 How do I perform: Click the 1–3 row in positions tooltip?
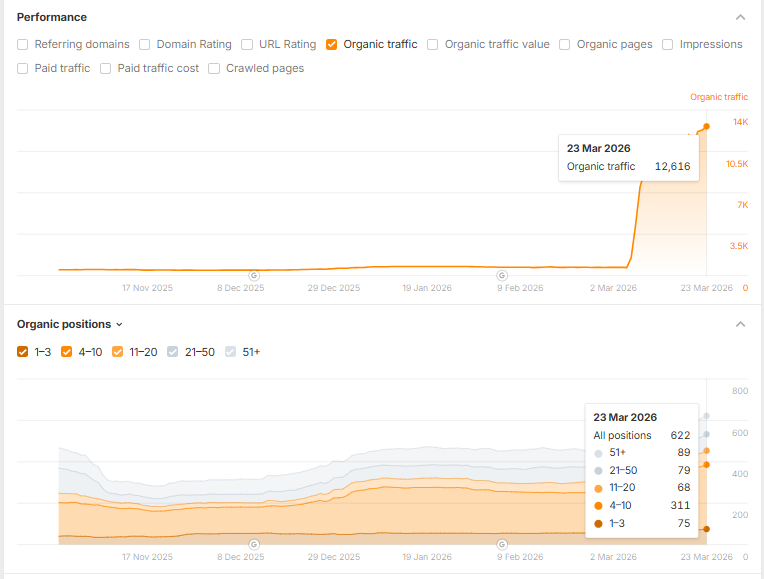tap(642, 523)
